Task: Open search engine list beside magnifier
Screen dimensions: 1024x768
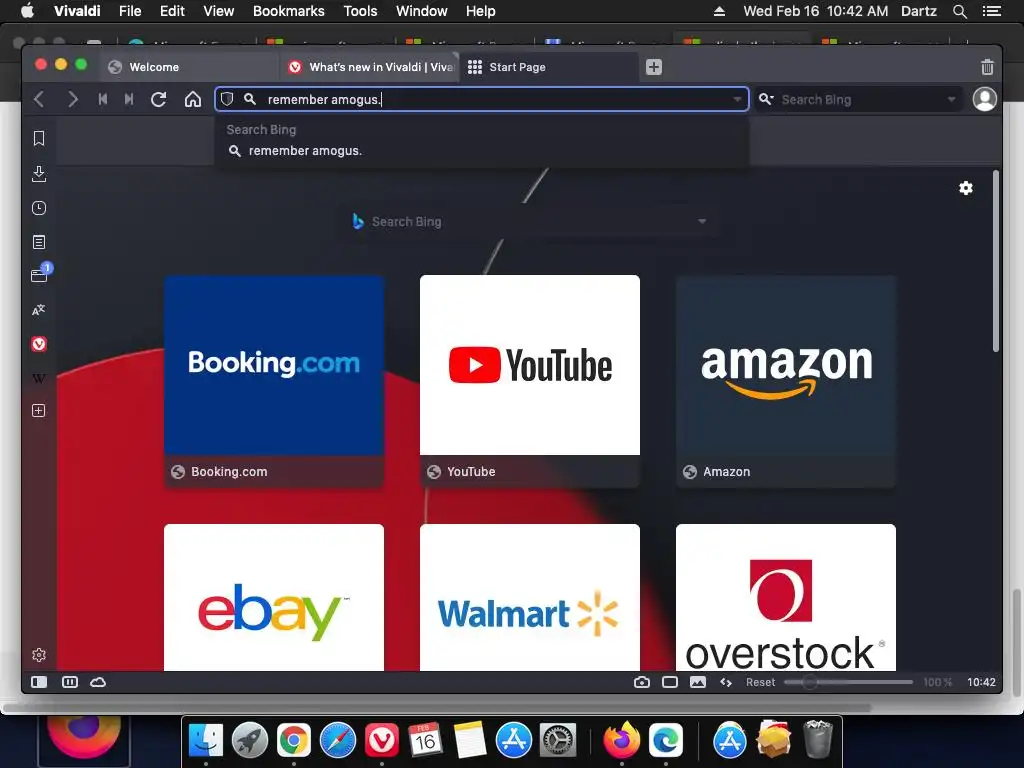Action: tap(766, 99)
